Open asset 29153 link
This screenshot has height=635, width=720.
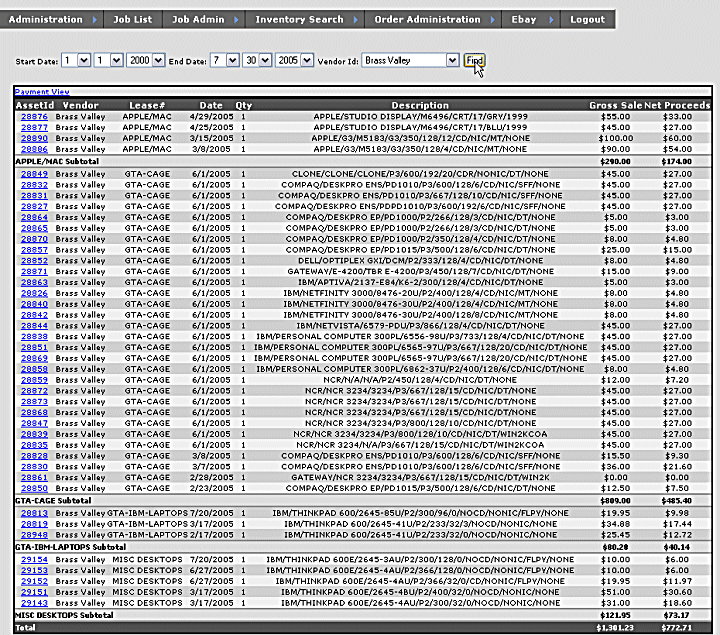[x=34, y=570]
